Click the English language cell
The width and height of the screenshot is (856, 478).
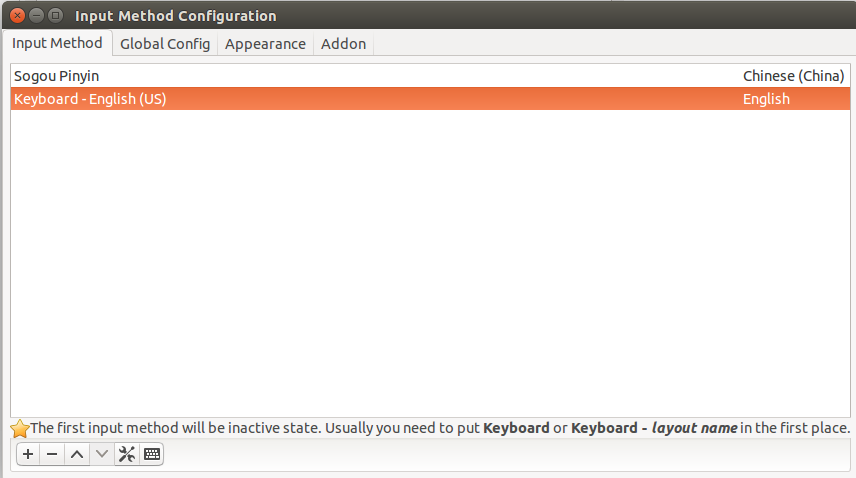pos(766,99)
